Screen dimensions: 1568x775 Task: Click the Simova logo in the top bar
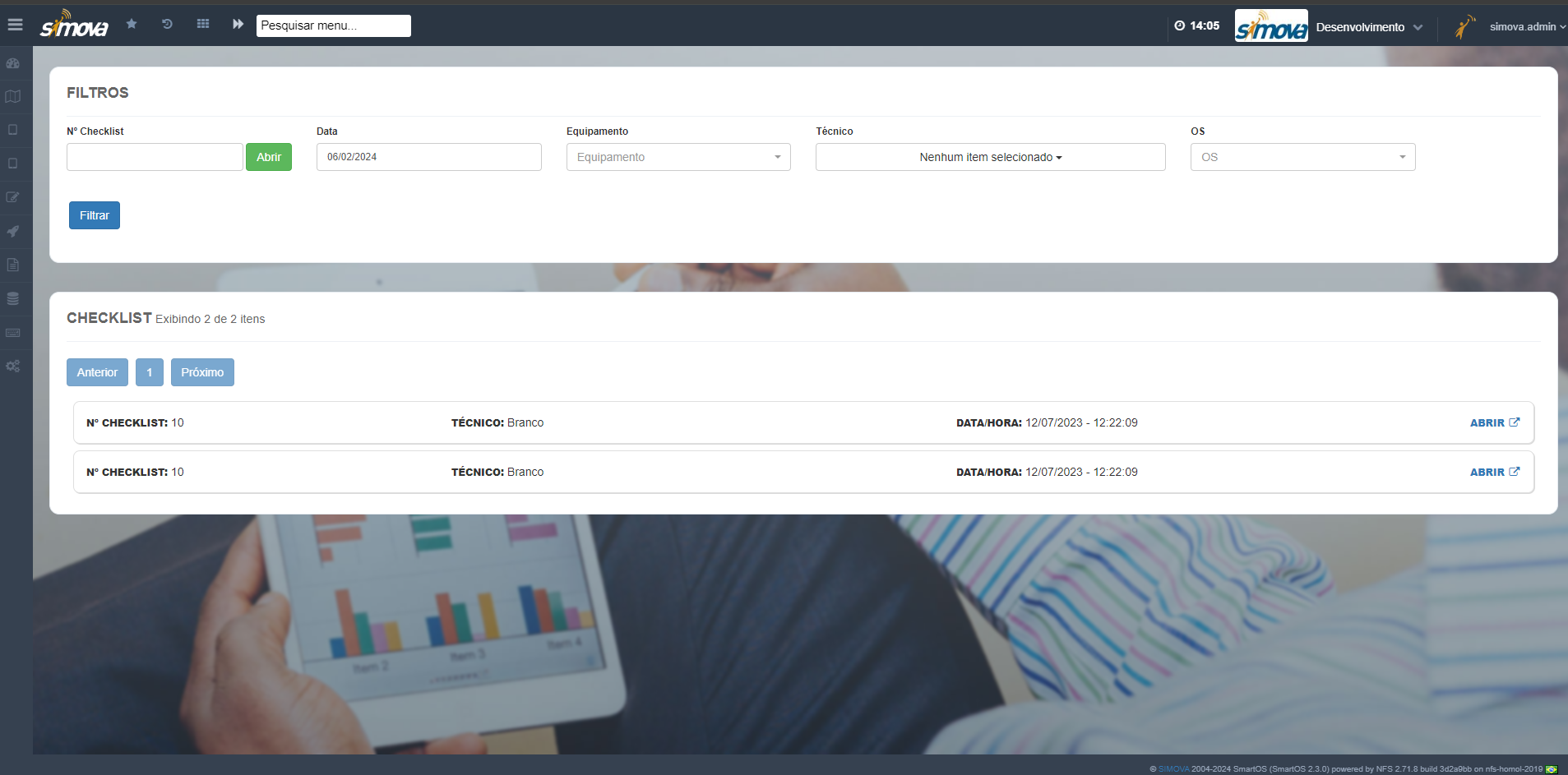point(74,25)
